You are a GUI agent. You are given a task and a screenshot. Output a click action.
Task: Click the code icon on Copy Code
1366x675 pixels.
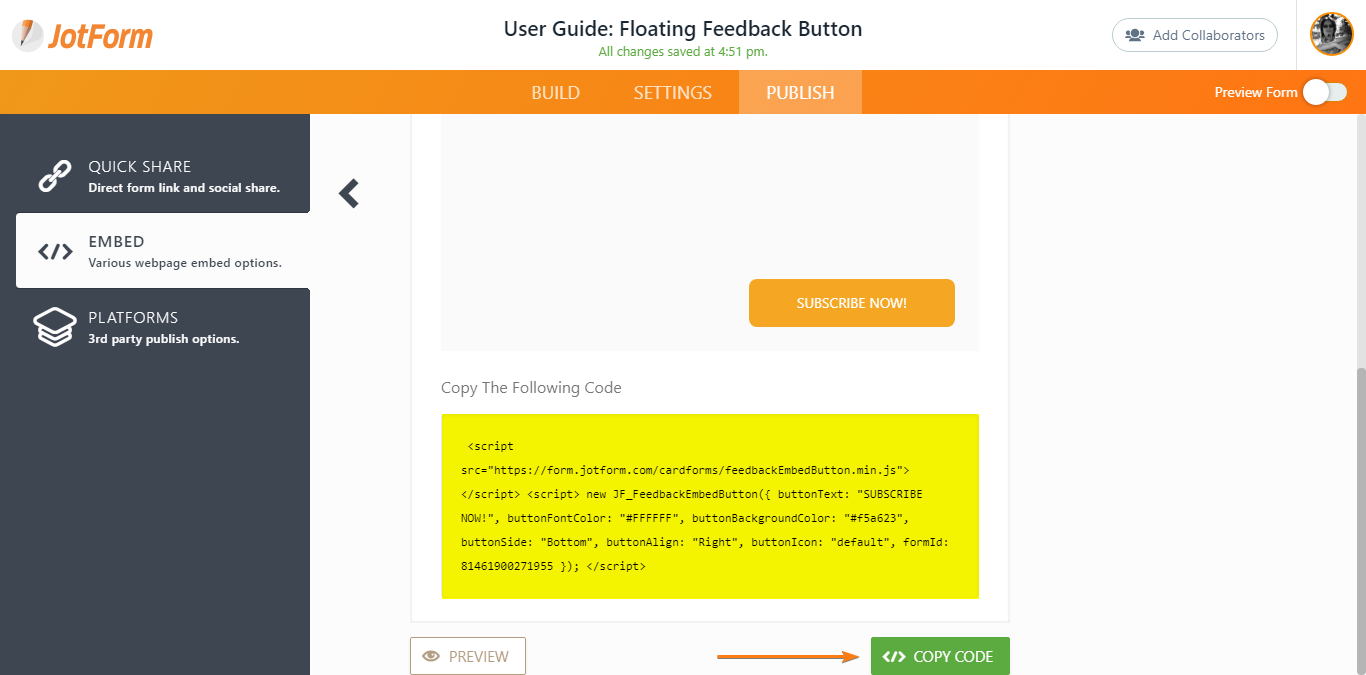coord(894,657)
